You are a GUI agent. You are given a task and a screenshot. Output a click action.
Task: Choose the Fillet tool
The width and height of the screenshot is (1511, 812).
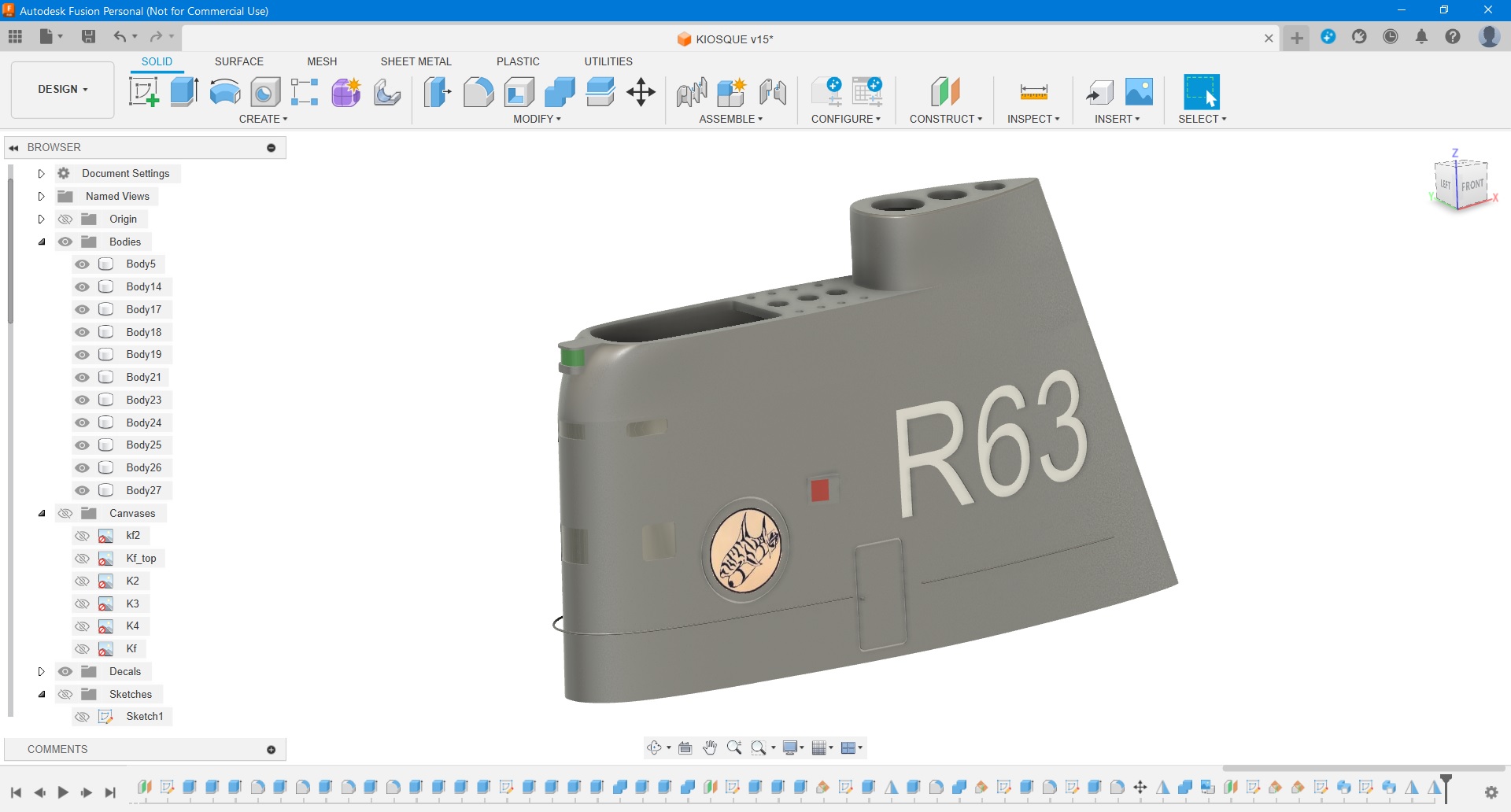tap(478, 92)
